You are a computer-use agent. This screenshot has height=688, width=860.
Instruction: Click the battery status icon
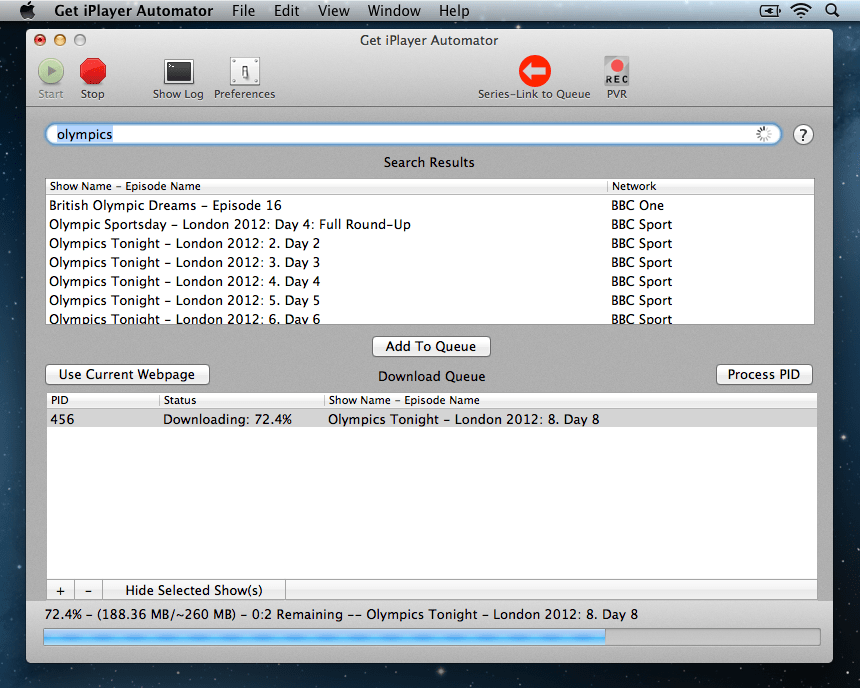pyautogui.click(x=770, y=10)
